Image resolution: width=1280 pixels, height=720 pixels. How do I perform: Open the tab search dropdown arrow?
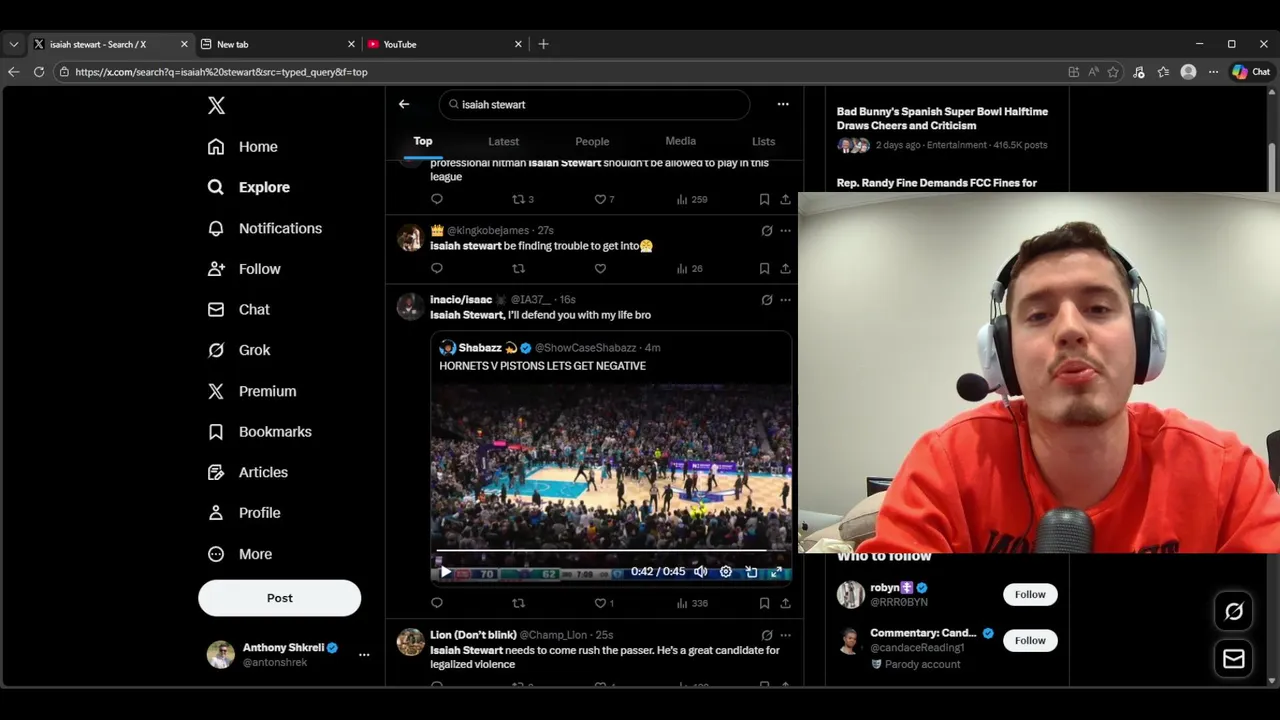pos(14,44)
